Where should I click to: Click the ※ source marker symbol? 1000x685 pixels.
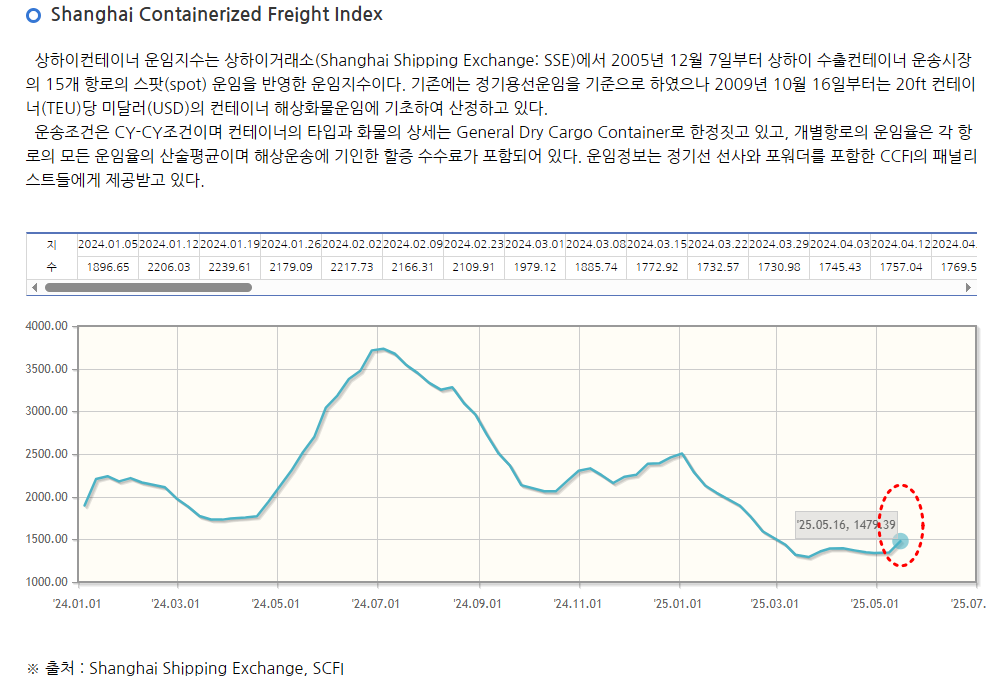[31, 668]
